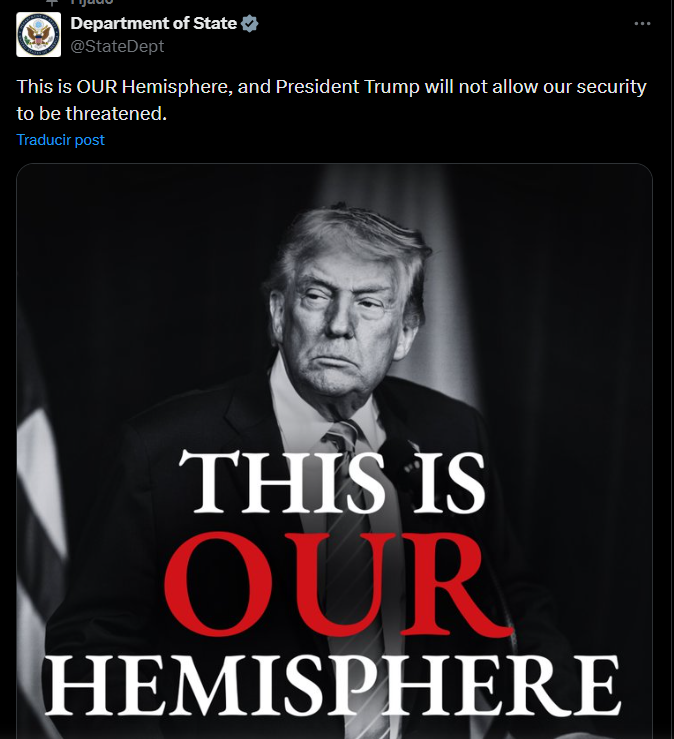Click the THIS IS headline in the poster
The width and height of the screenshot is (674, 739).
tap(332, 482)
